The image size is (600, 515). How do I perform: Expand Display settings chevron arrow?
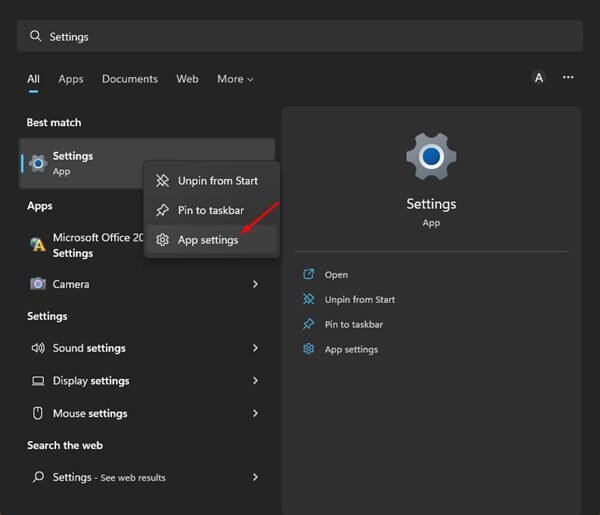255,381
